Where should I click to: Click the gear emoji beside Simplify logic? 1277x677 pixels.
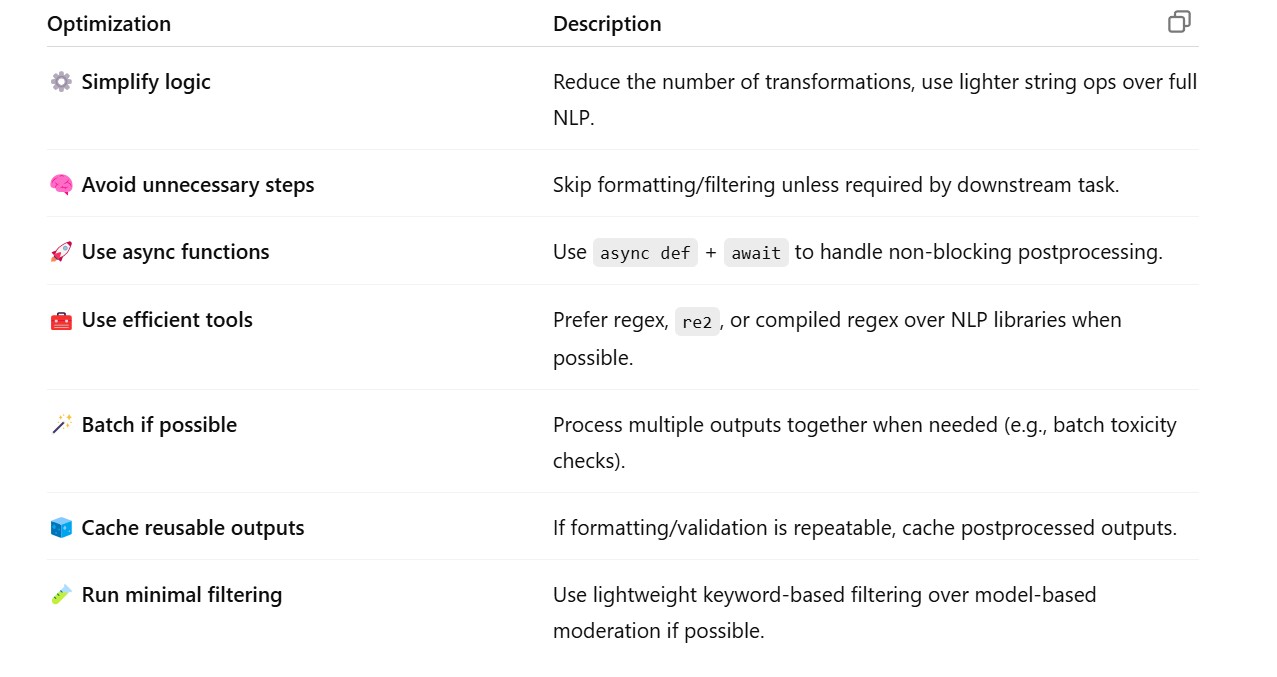coord(61,82)
